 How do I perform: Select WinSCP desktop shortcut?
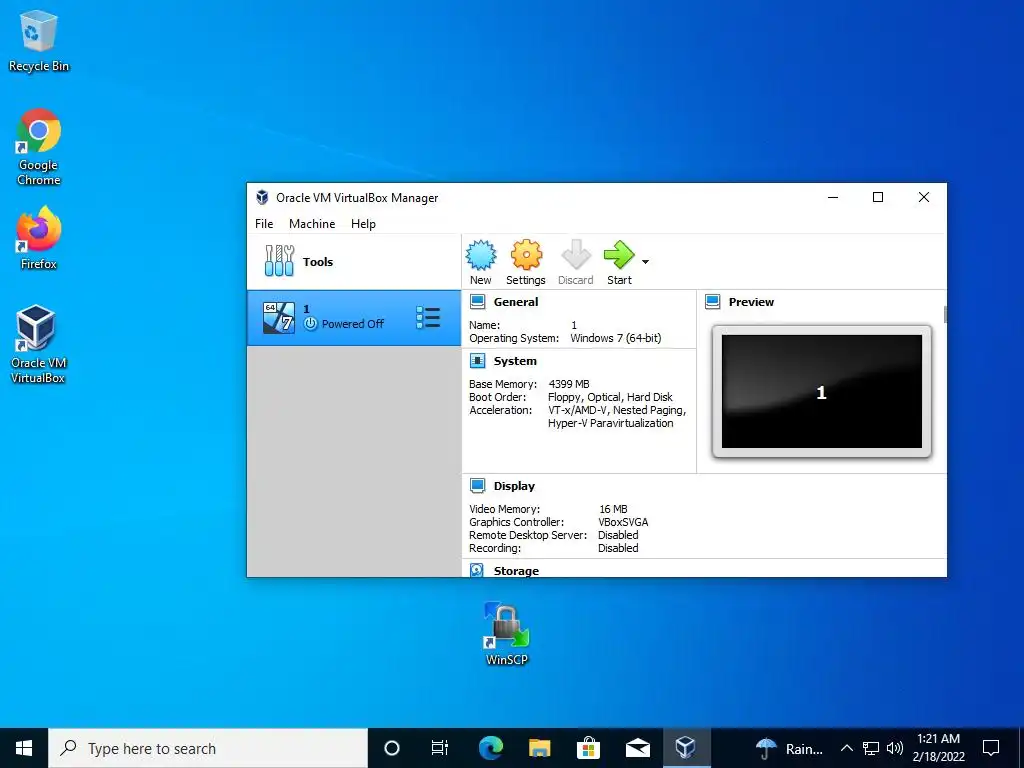coord(507,634)
